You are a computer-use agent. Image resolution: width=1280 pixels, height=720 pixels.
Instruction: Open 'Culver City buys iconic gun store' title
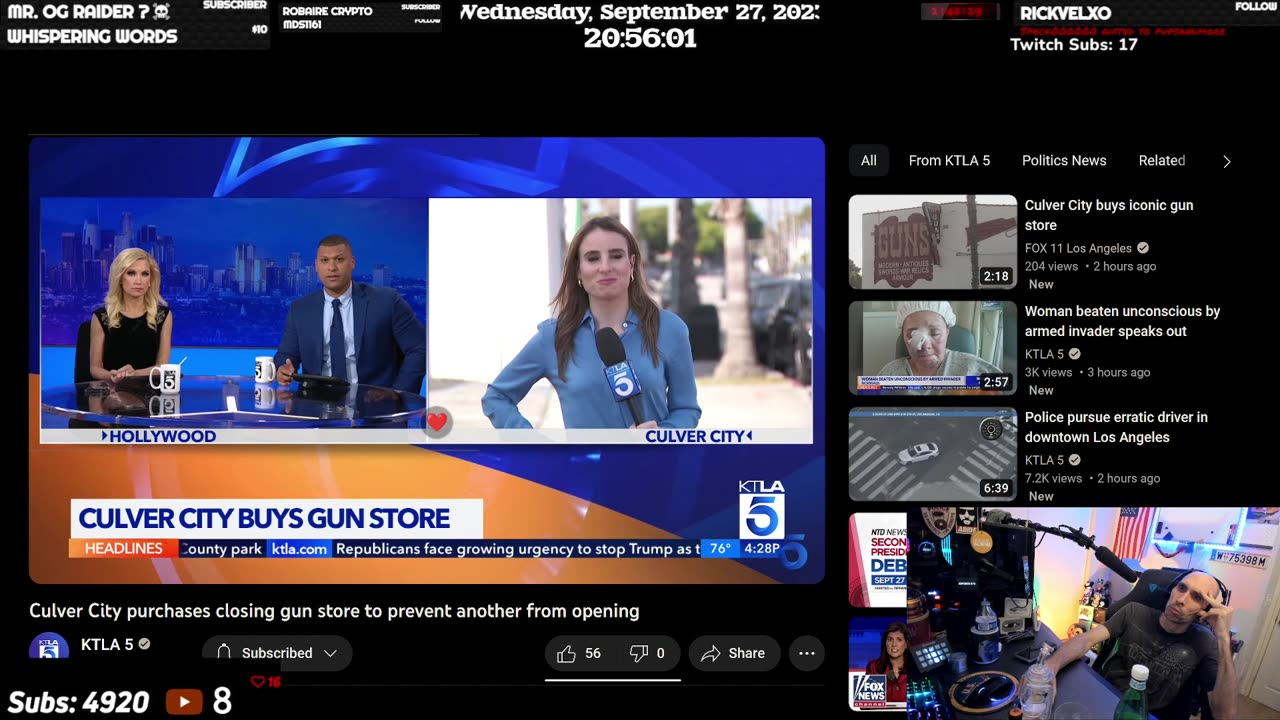pos(1109,215)
